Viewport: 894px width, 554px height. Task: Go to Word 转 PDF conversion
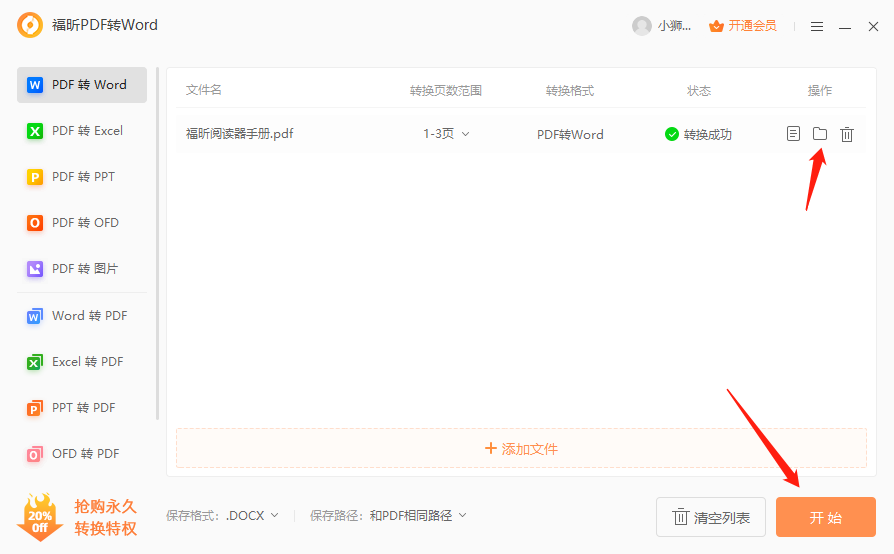[82, 316]
